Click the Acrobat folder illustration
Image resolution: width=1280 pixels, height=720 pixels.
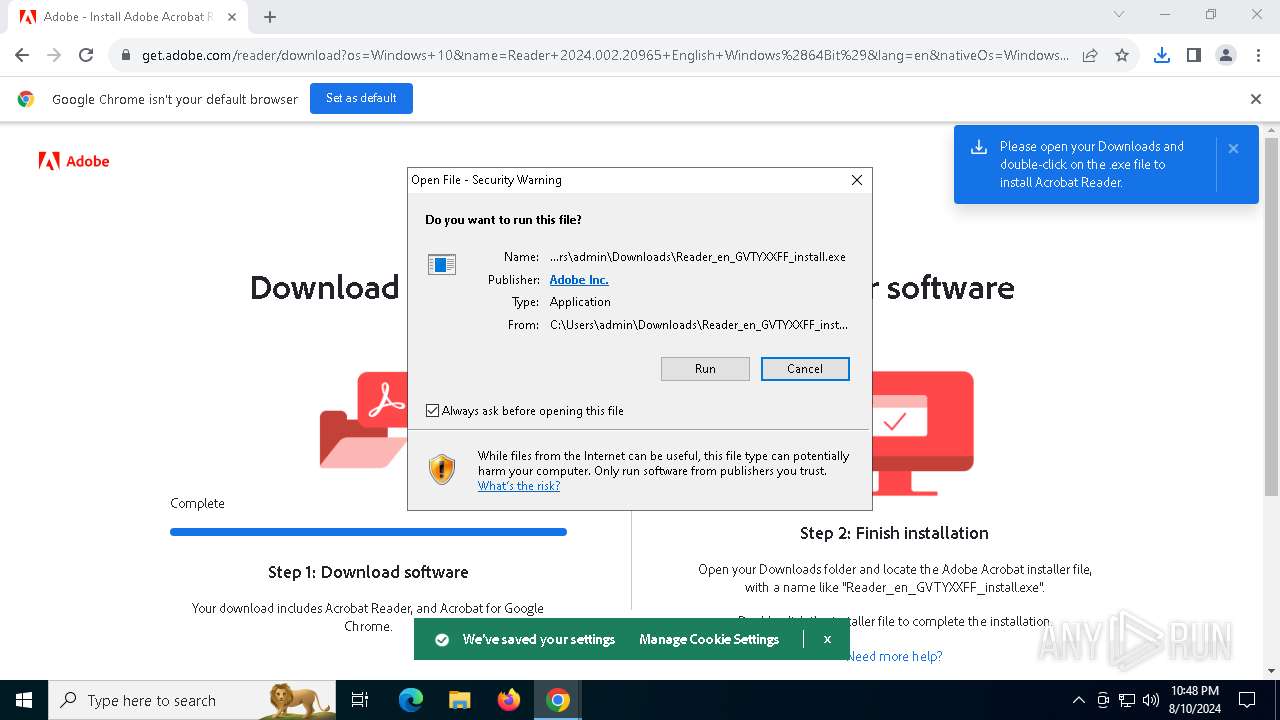point(363,420)
